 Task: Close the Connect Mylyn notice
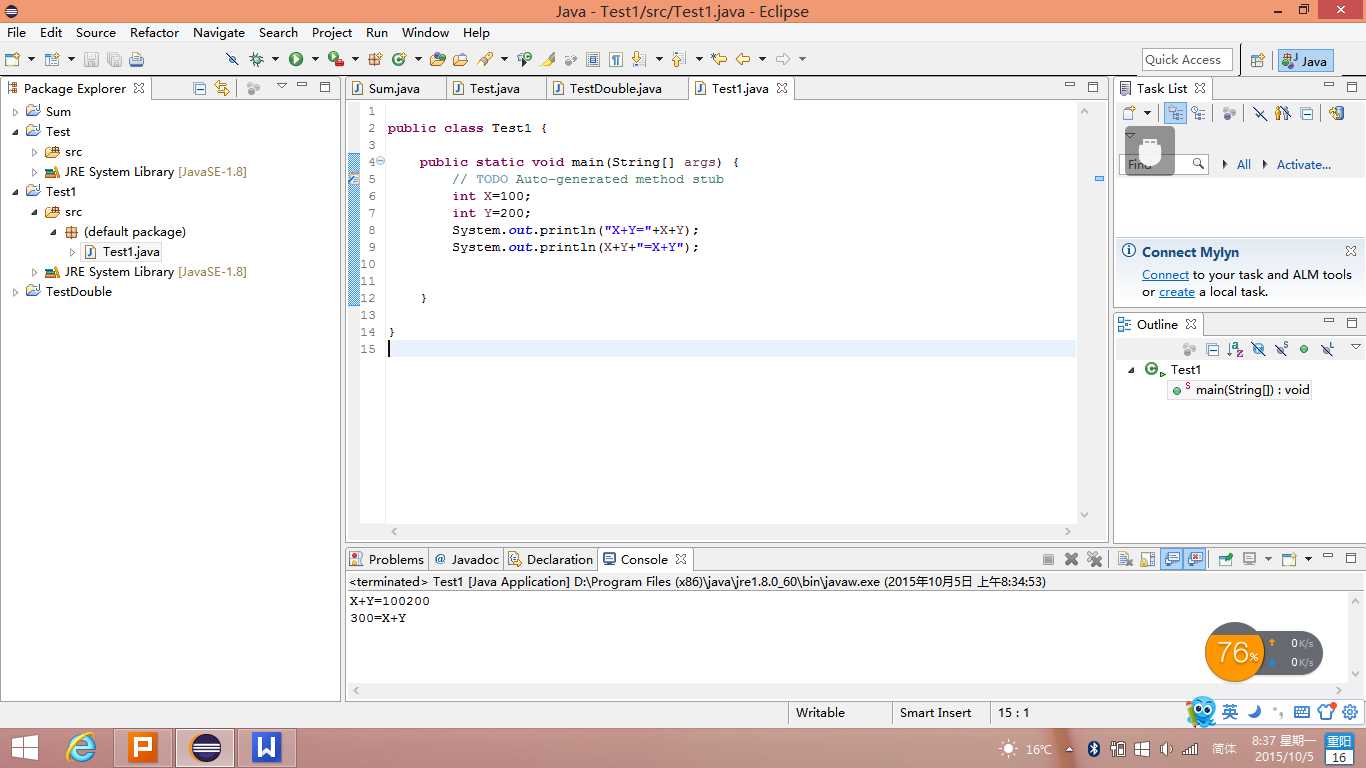(1350, 251)
